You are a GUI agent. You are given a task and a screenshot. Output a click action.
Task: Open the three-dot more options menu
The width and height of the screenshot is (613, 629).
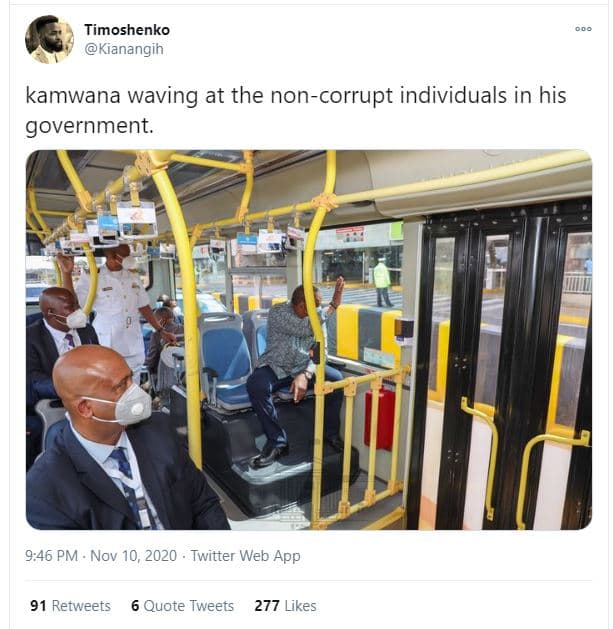(x=583, y=29)
